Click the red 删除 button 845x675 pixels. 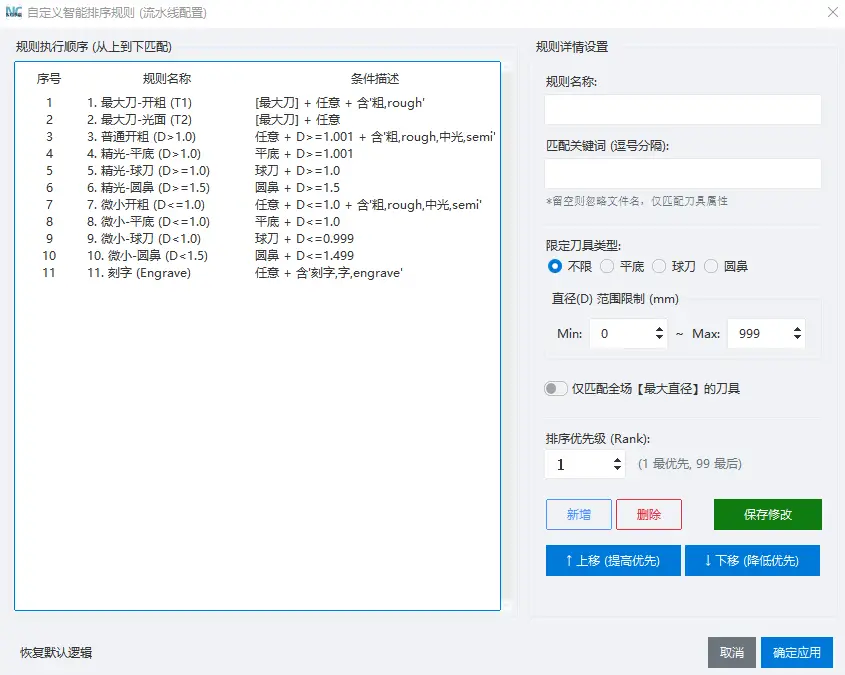click(648, 514)
